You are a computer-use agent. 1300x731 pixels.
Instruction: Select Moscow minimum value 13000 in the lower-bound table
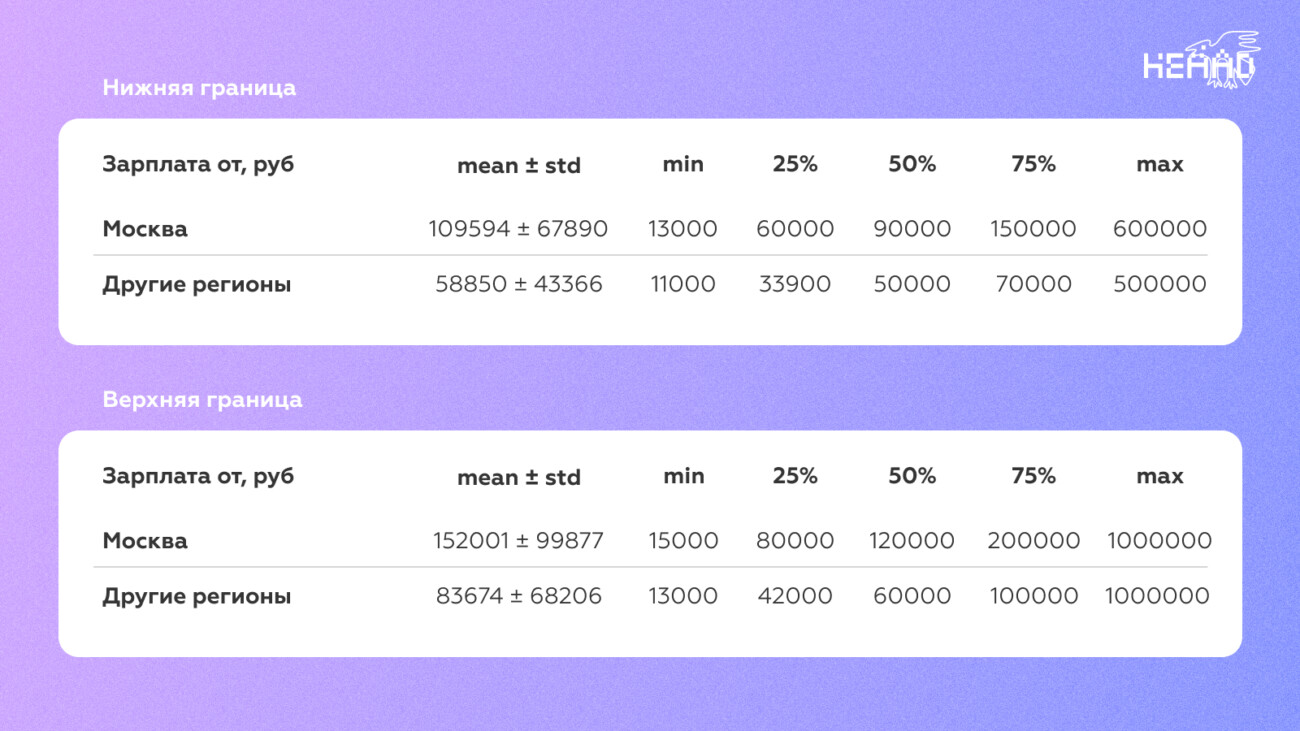(x=683, y=229)
